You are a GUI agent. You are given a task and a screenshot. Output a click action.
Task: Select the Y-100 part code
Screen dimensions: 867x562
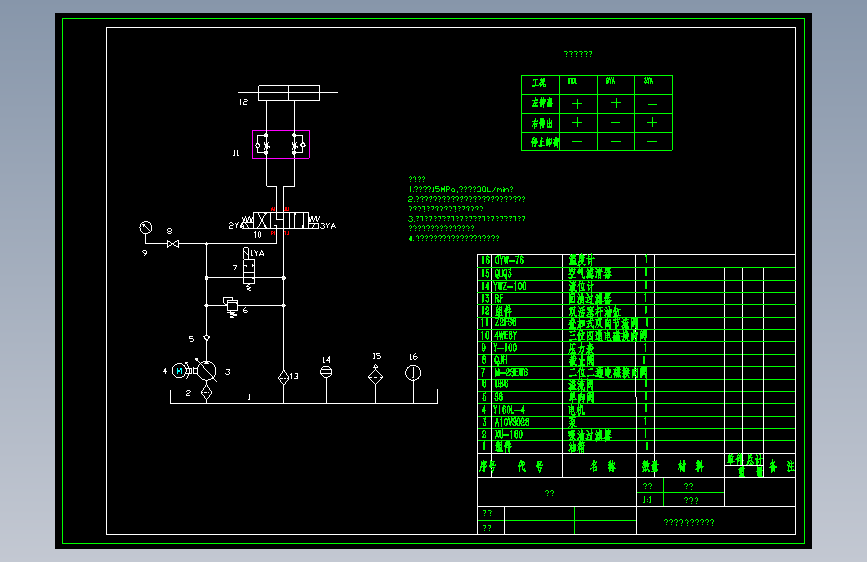[x=505, y=348]
